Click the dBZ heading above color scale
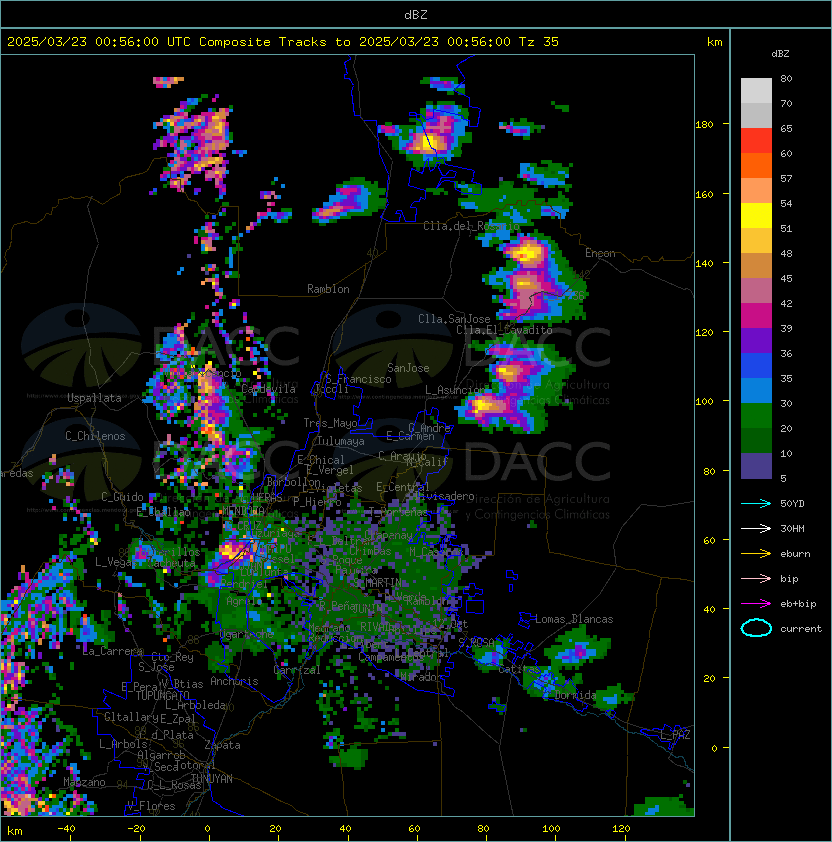The height and width of the screenshot is (842, 832). [x=780, y=54]
